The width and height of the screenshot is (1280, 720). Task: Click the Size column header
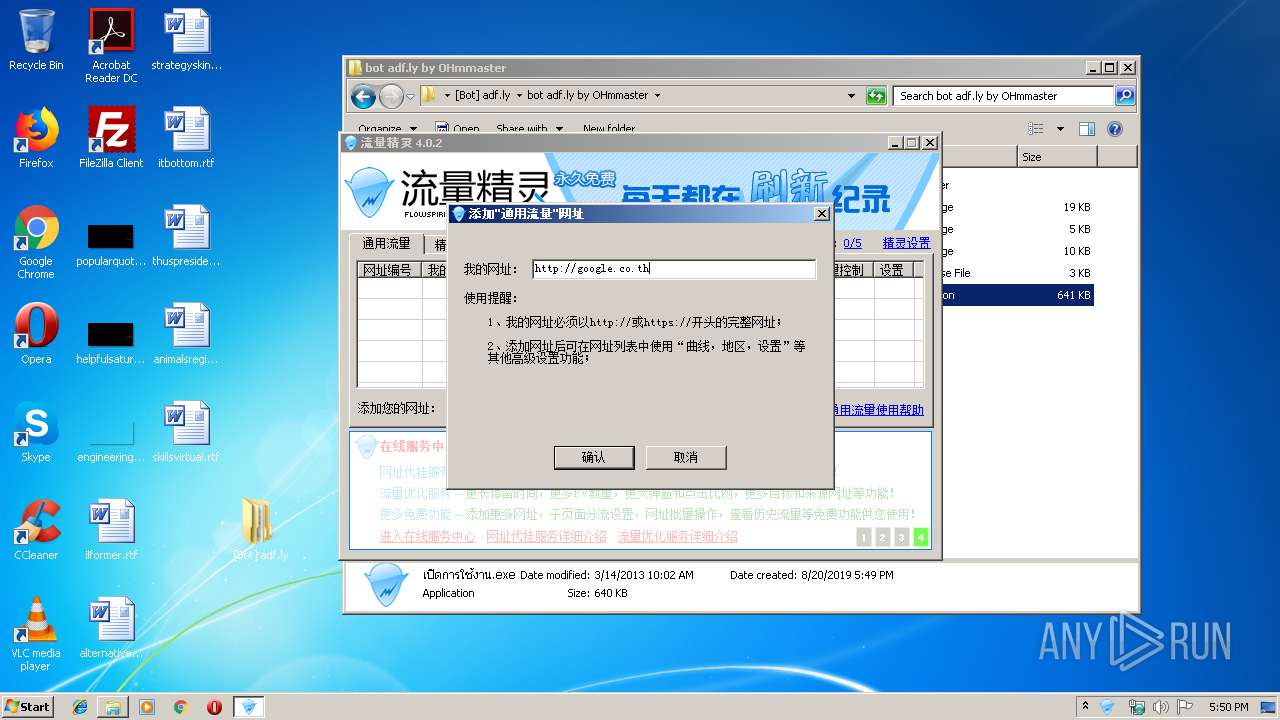[x=1056, y=157]
